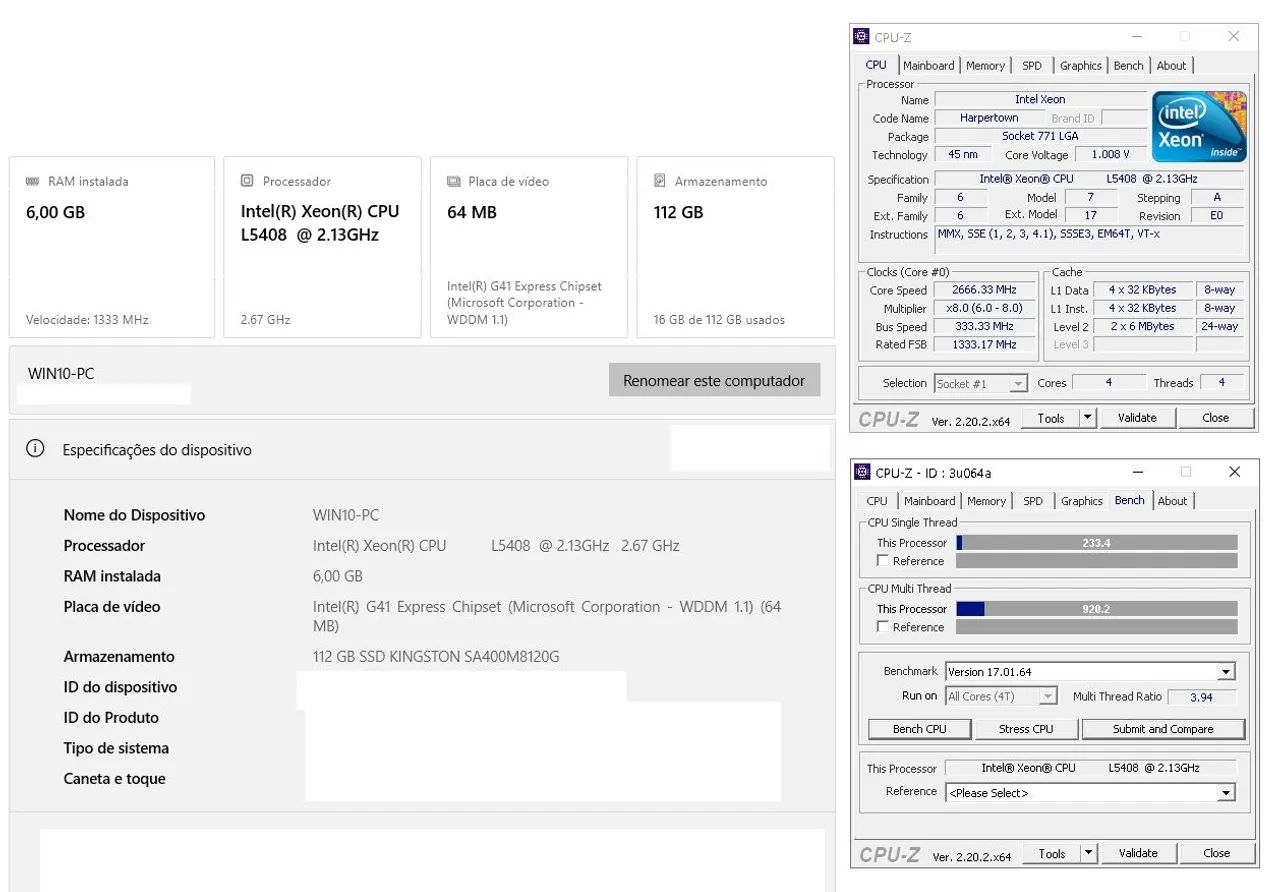This screenshot has width=1280, height=892.
Task: Click the Stress CPU button
Action: coord(1026,729)
